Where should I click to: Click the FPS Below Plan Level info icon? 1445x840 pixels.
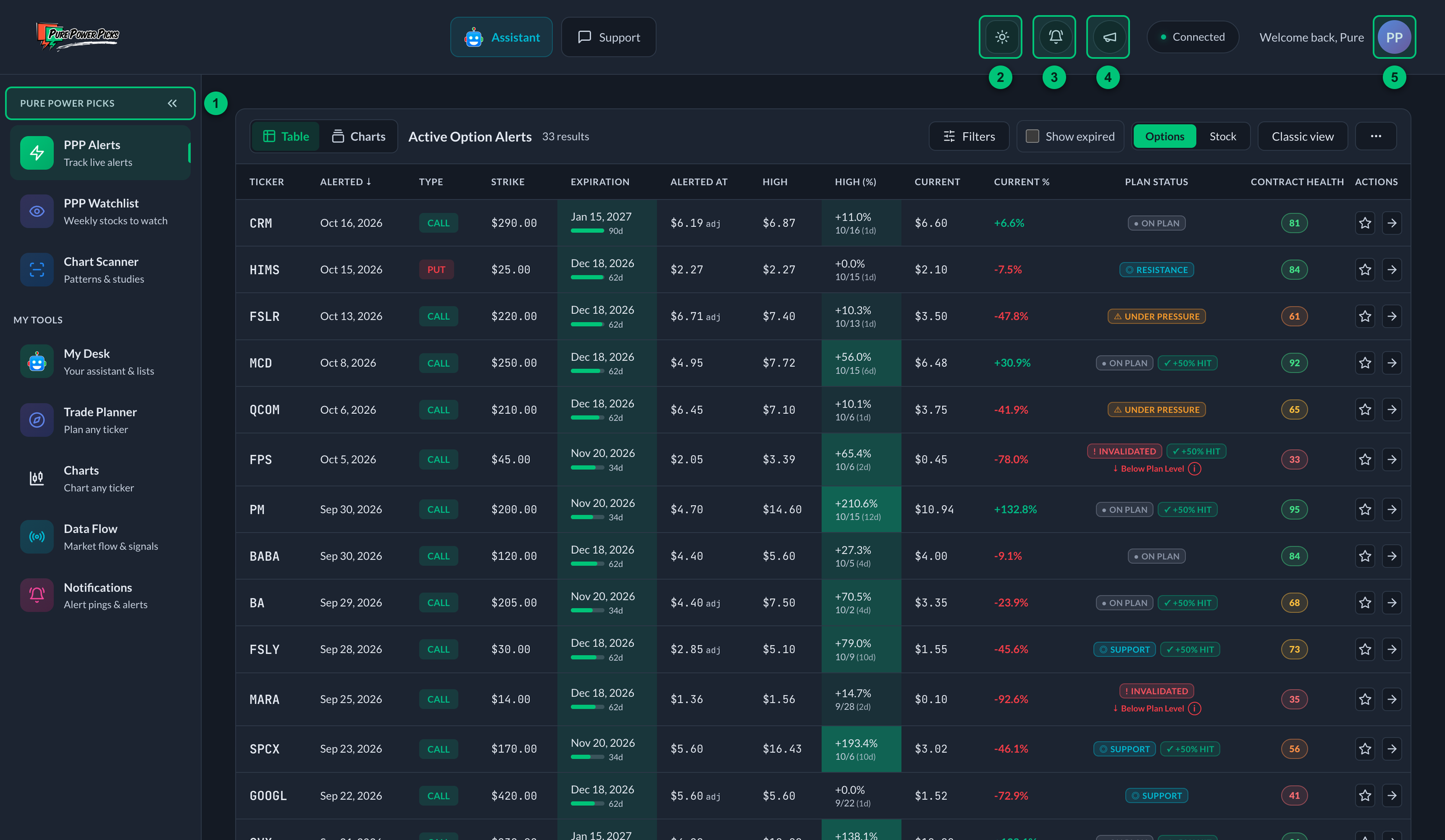[x=1195, y=469]
